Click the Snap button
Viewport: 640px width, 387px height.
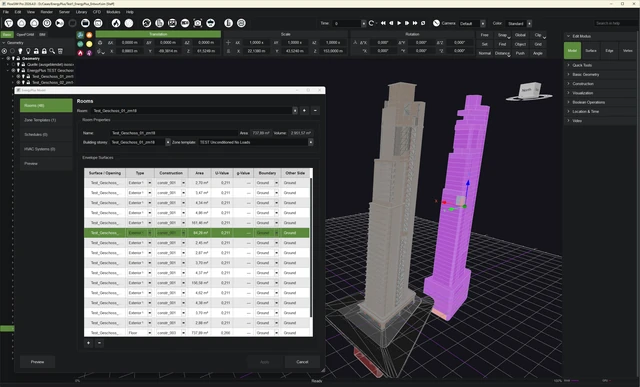click(502, 35)
